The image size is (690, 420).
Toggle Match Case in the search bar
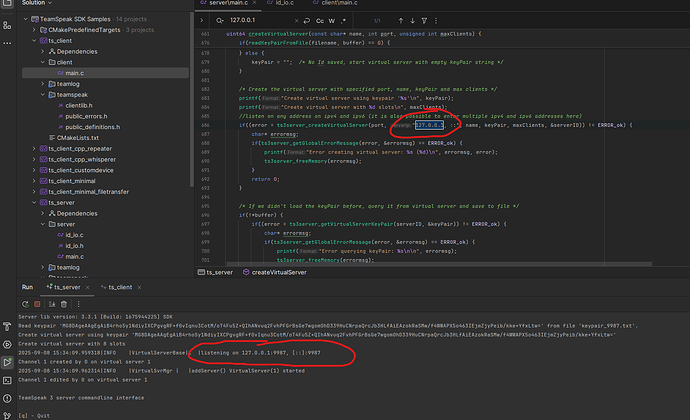(x=318, y=19)
